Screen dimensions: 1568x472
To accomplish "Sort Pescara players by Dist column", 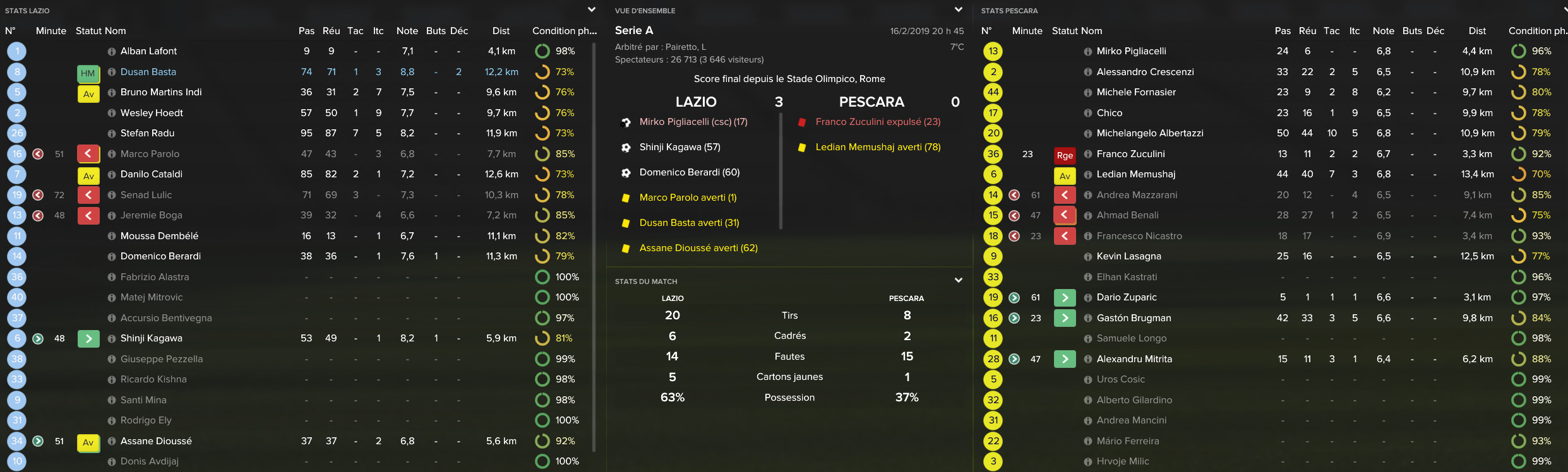I will coord(1477,31).
